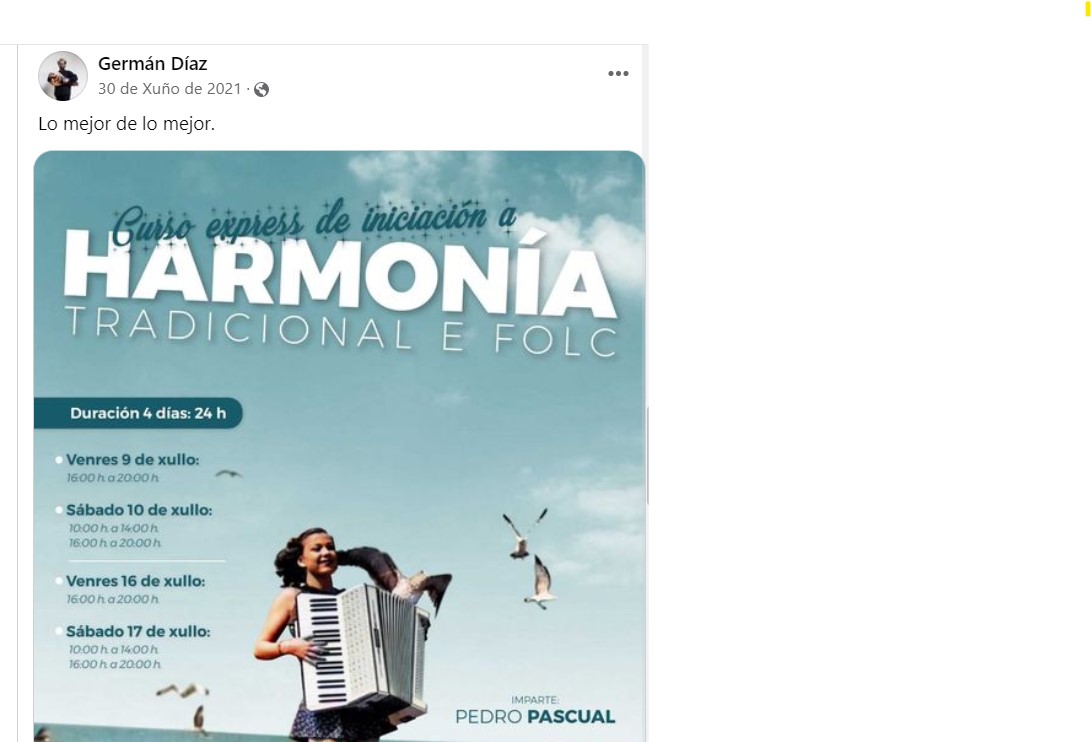This screenshot has width=1091, height=742.
Task: Select Venres 16 de xullo on the poster
Action: pos(136,581)
